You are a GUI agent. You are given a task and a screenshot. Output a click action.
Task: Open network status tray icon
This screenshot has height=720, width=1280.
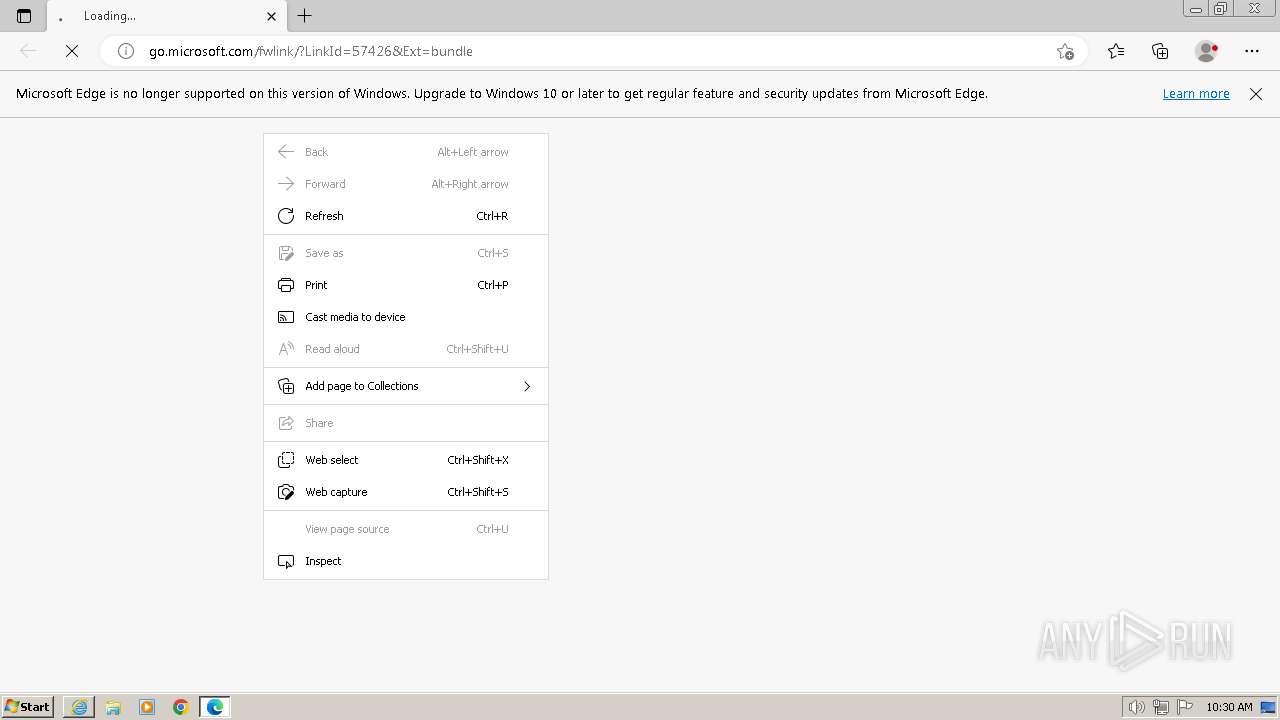coord(1161,707)
